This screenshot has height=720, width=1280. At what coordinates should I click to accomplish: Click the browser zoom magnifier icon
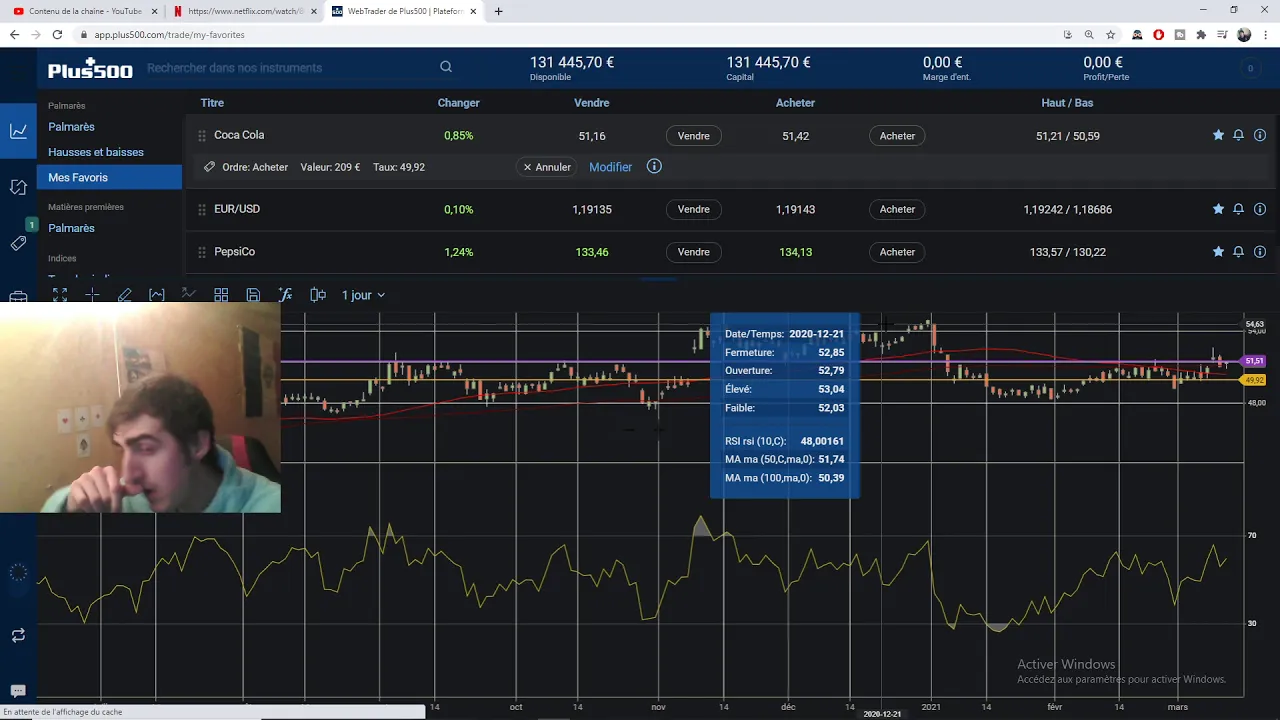click(1089, 34)
